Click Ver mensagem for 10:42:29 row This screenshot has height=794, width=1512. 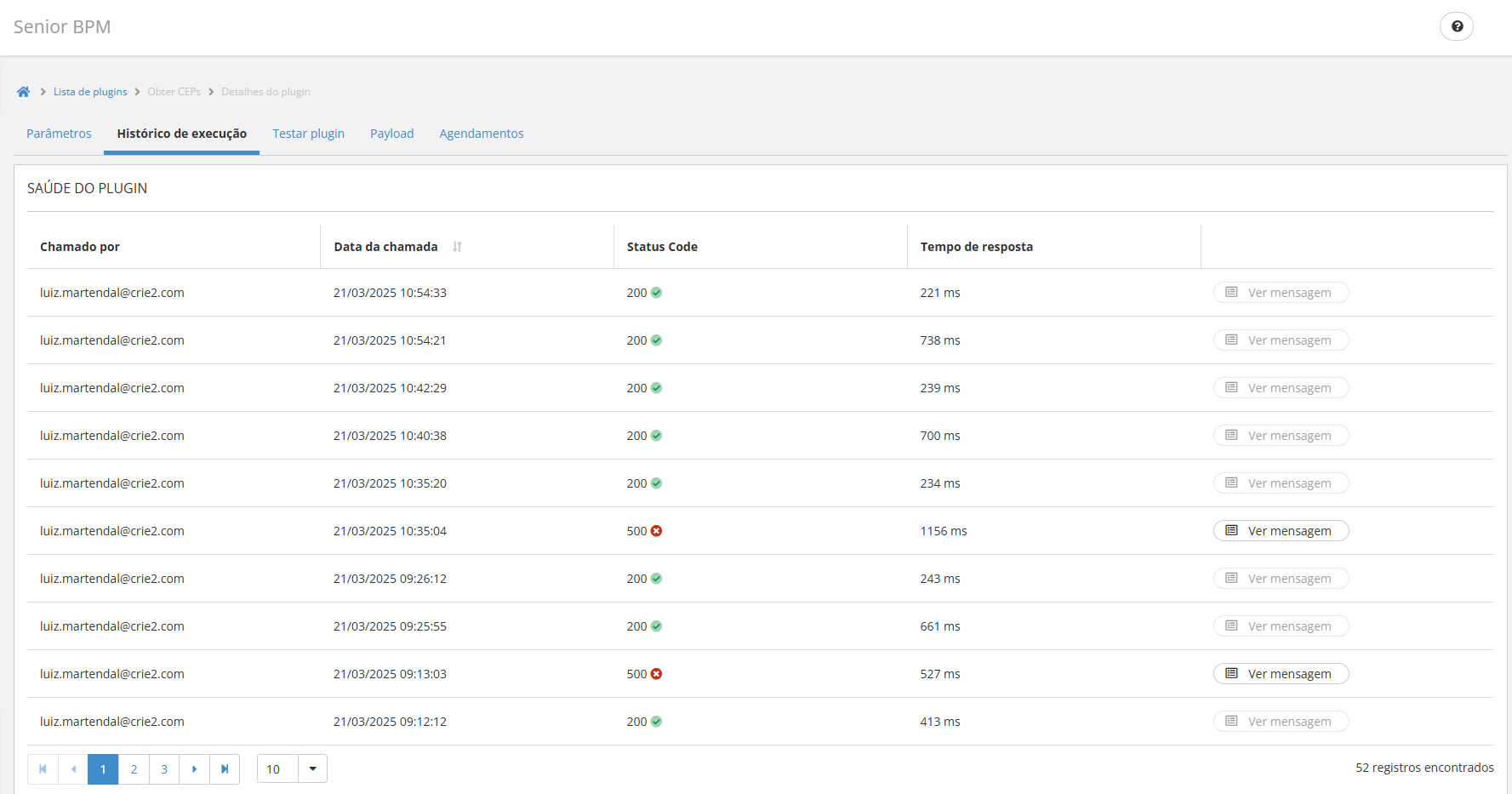1281,388
